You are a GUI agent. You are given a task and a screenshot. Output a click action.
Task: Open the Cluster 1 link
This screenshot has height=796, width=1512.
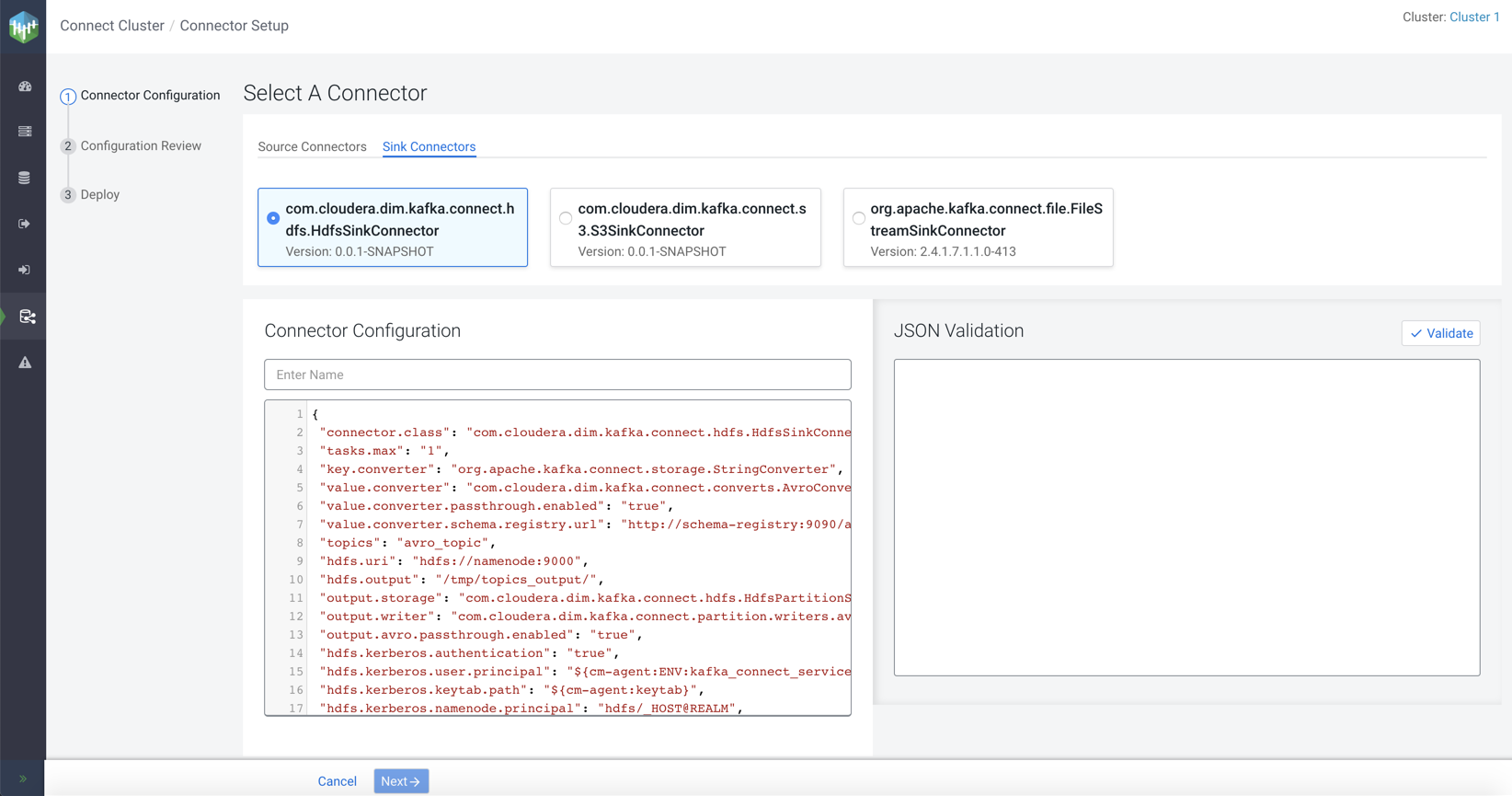pyautogui.click(x=1474, y=17)
